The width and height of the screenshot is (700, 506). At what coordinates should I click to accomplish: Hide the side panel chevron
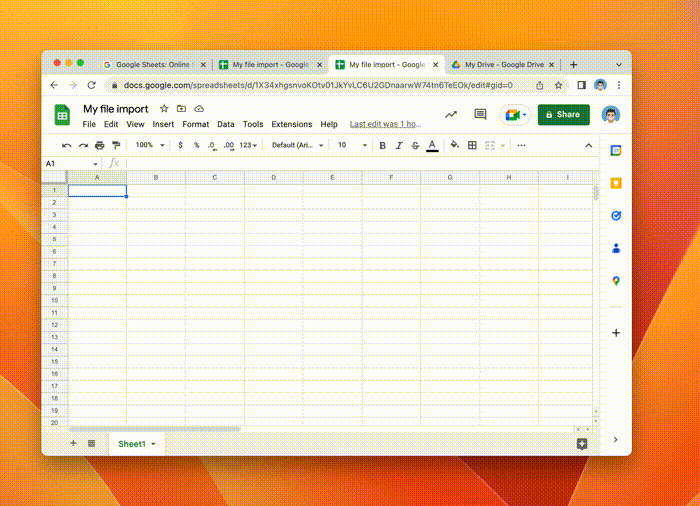[616, 439]
